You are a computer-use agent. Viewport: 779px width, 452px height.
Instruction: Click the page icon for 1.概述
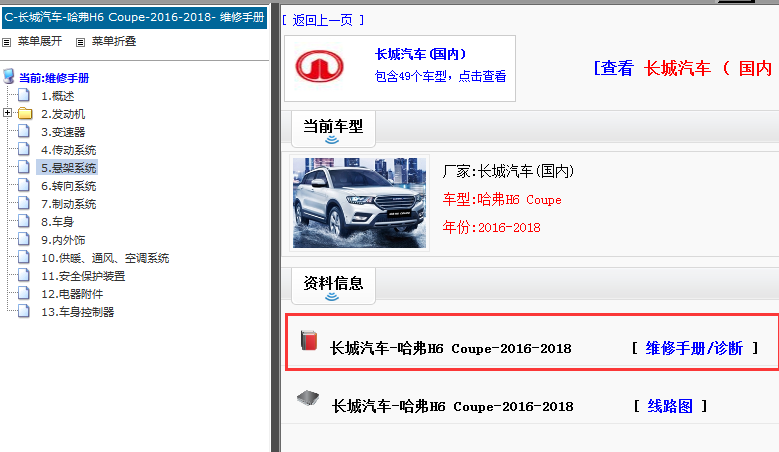[x=23, y=94]
